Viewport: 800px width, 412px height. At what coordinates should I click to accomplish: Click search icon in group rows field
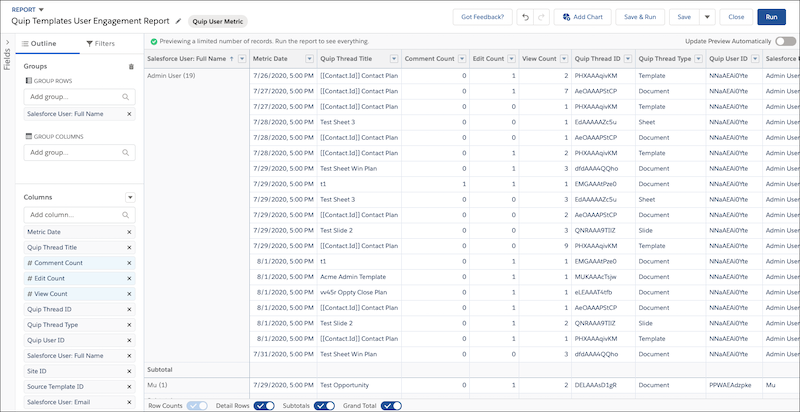(126, 96)
